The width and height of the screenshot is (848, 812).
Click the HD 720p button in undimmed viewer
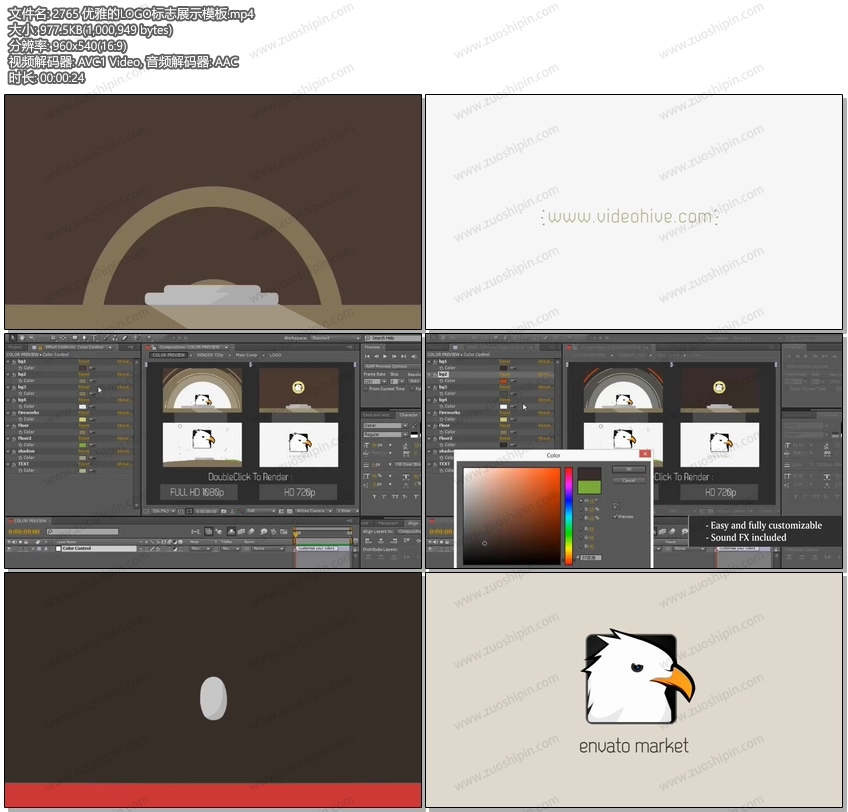tap(299, 492)
